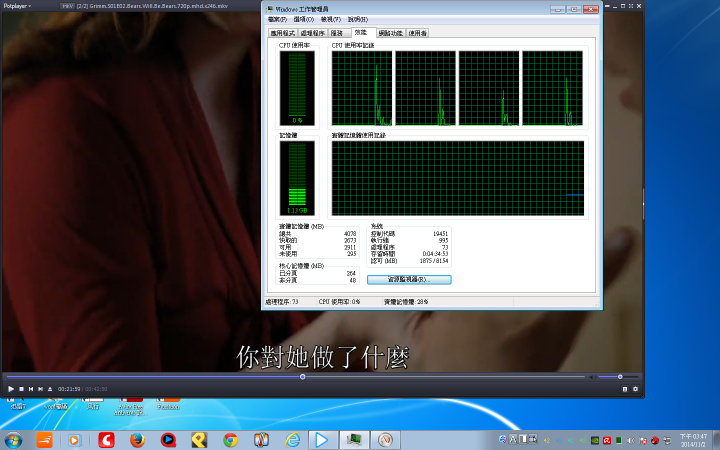Open the red-black round player icon on taskbar
The width and height of the screenshot is (720, 450).
(168, 440)
